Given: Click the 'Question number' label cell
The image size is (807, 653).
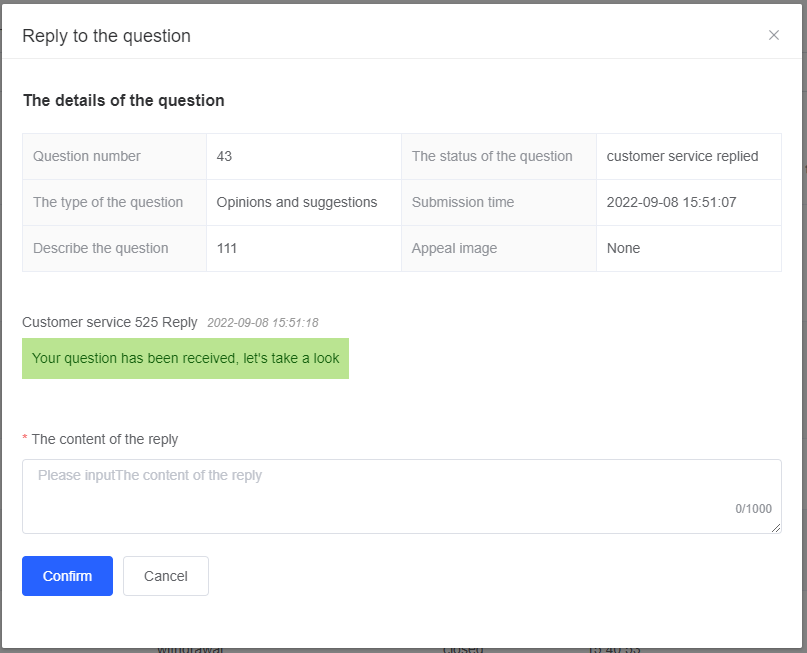Looking at the screenshot, I should pos(87,156).
